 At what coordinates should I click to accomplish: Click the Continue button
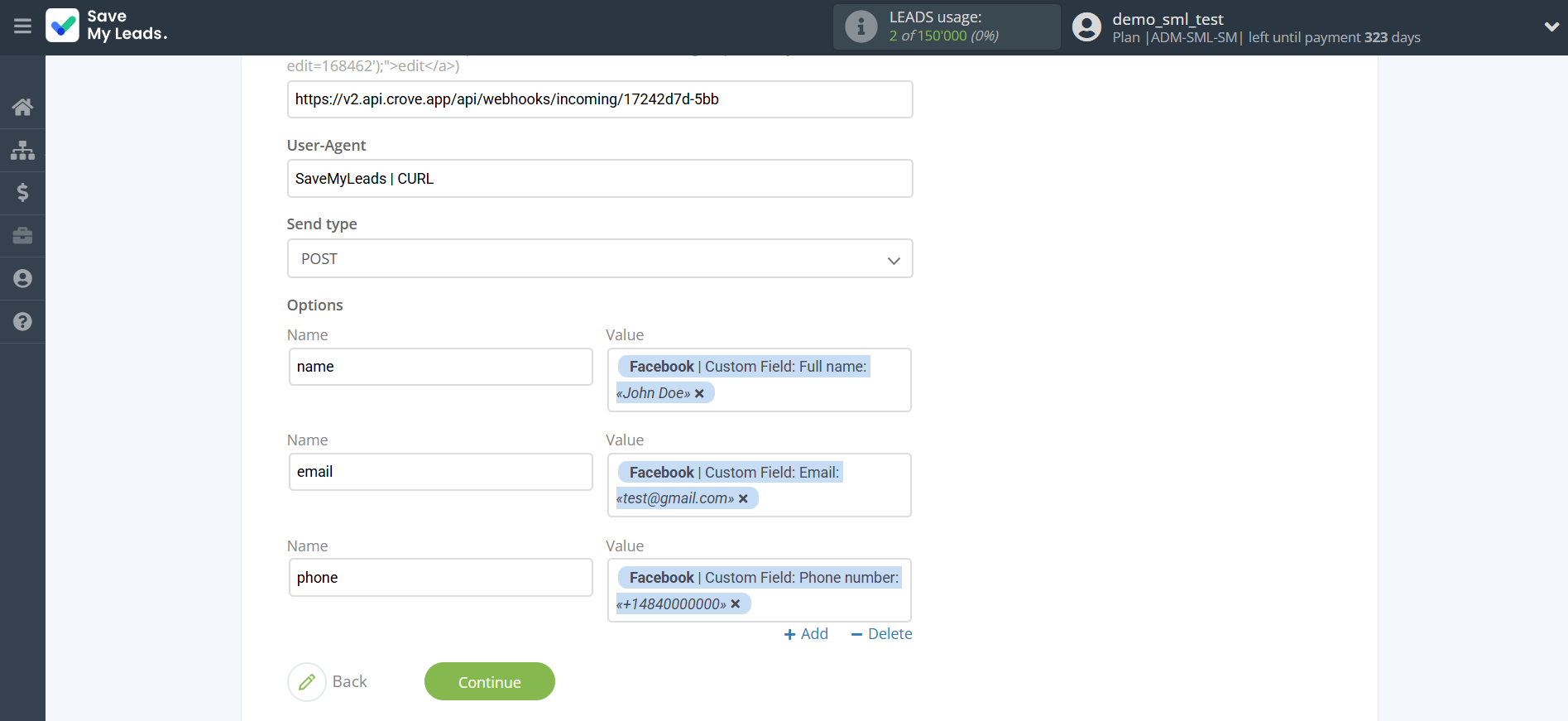490,681
